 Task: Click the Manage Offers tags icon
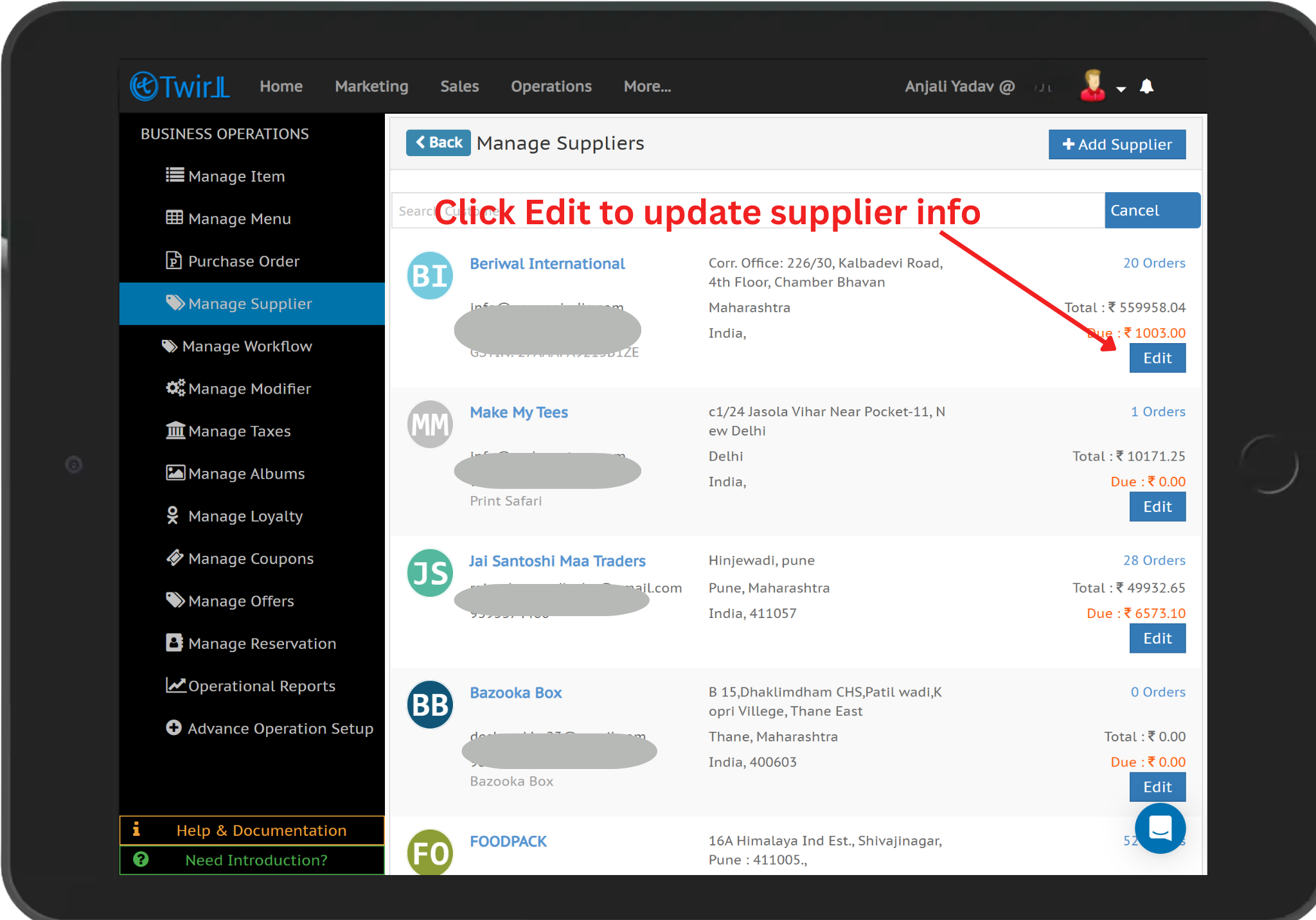(x=175, y=600)
